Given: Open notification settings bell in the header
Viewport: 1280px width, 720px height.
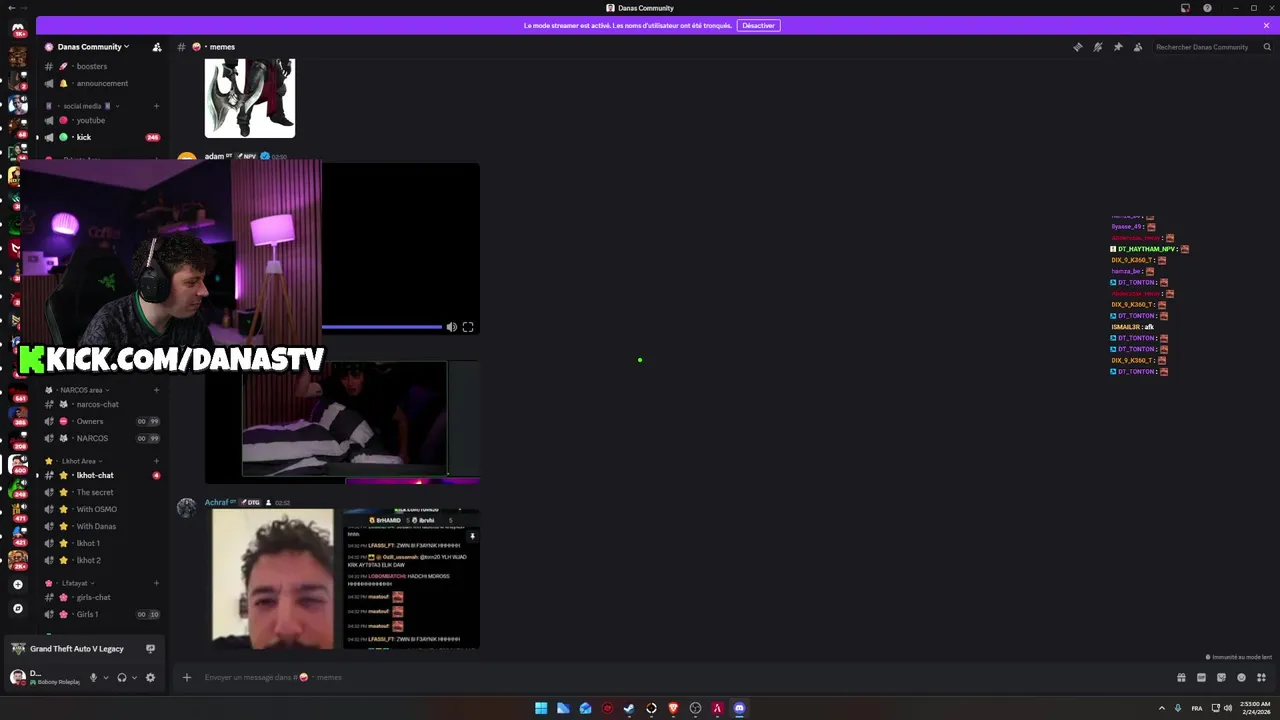Looking at the screenshot, I should [1098, 47].
